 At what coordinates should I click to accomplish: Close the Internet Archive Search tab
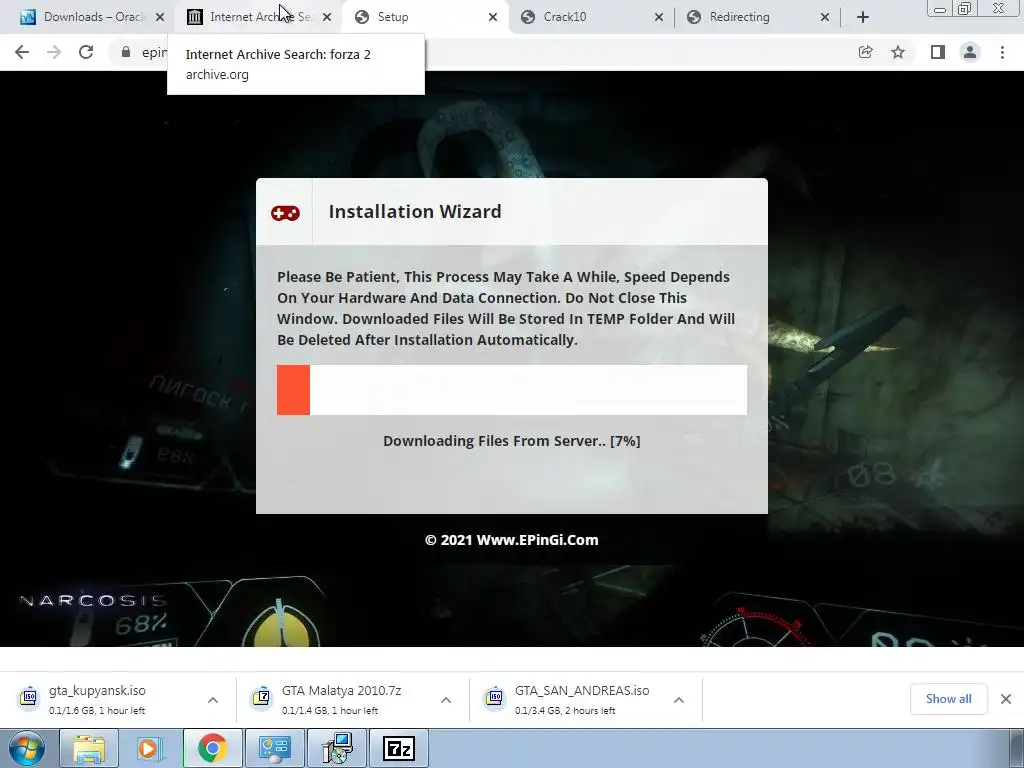click(327, 17)
